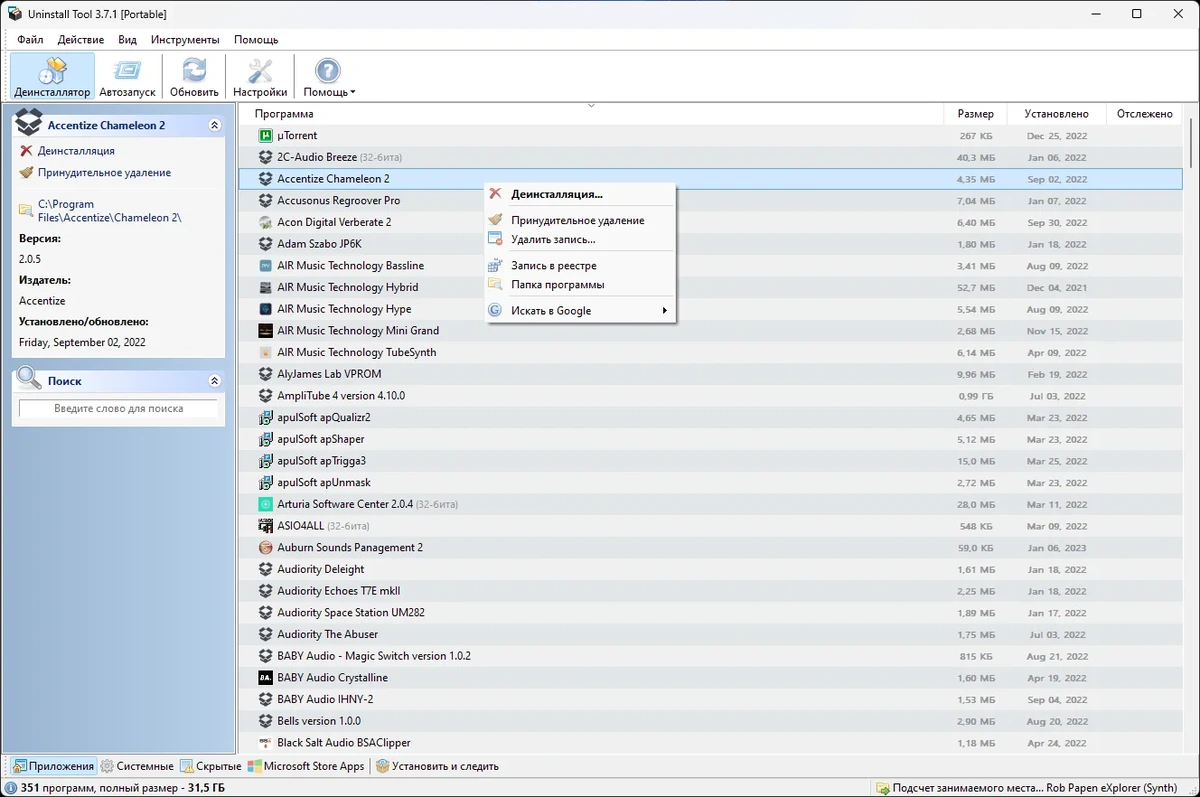Click the ASIO4ALL program icon
Screen dimensions: 1200x797
tap(265, 526)
